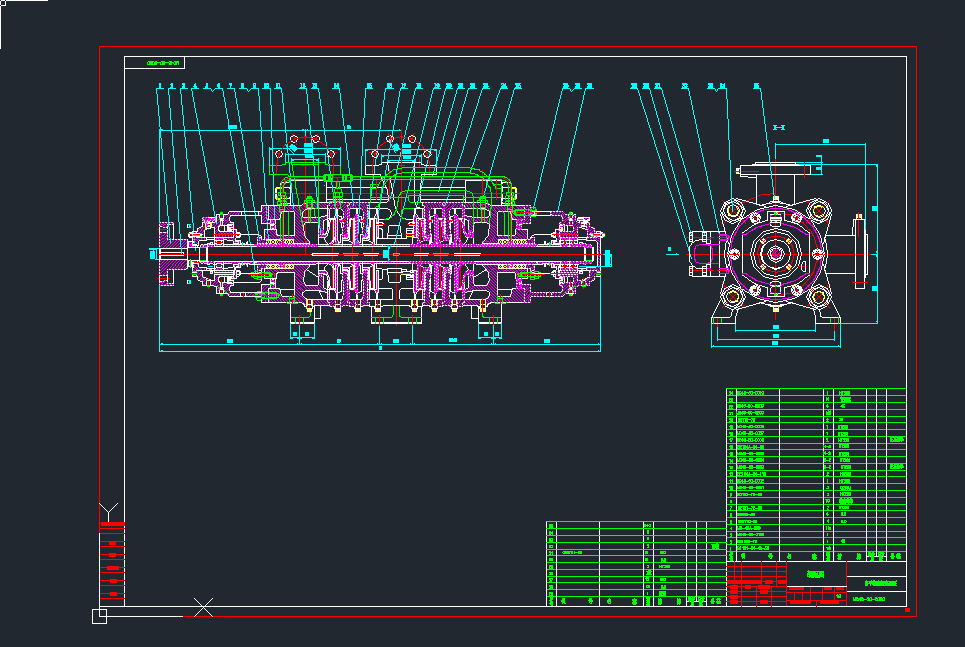
Task: Select the side flange on end view's right
Action: 858,251
